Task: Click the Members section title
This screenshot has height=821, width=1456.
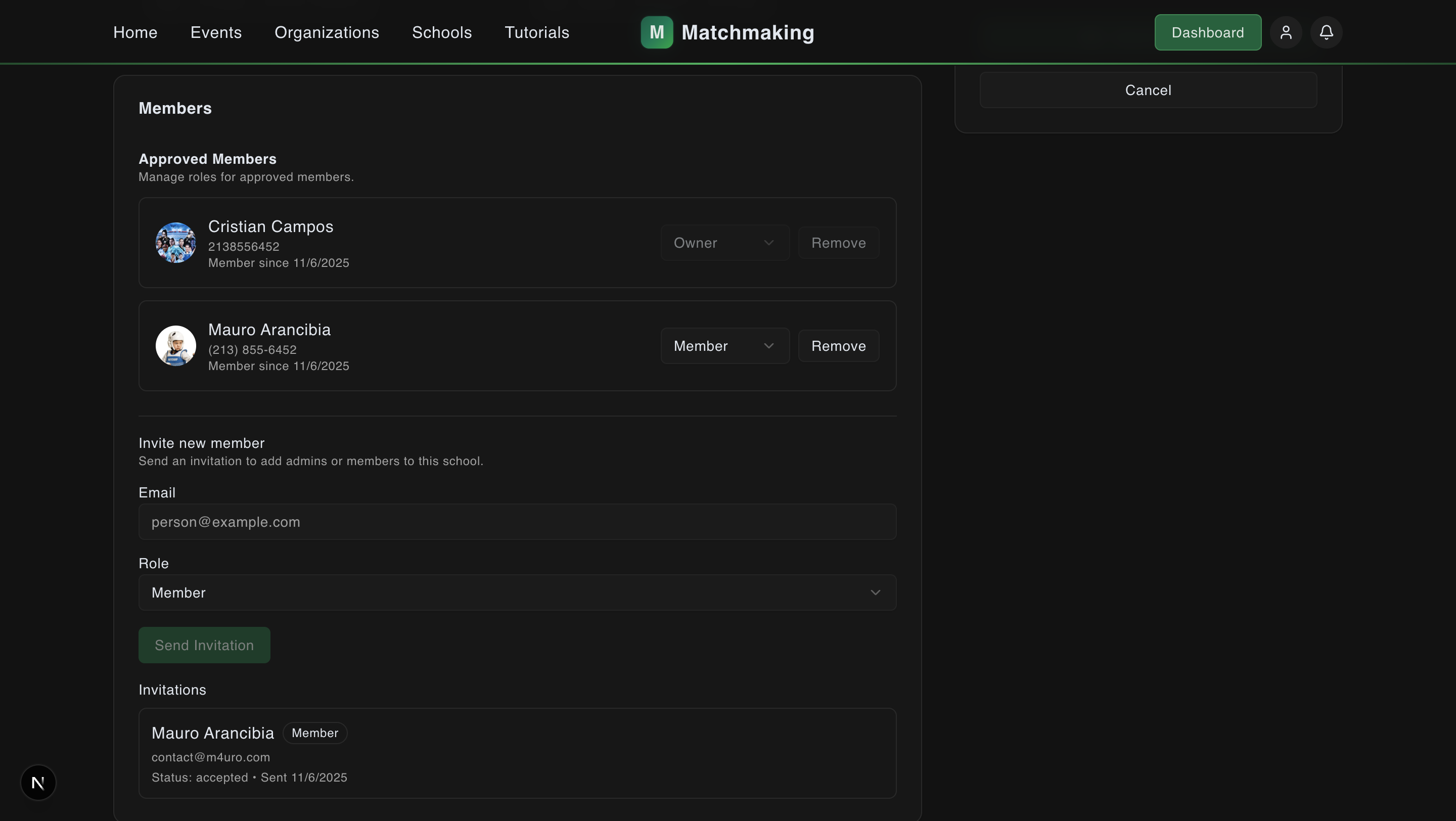Action: [x=175, y=109]
